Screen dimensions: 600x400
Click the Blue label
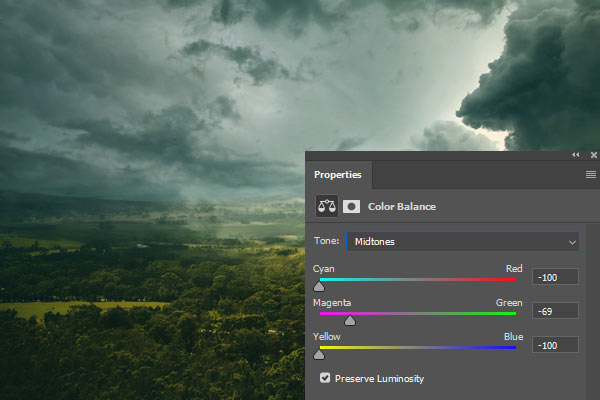coord(514,337)
